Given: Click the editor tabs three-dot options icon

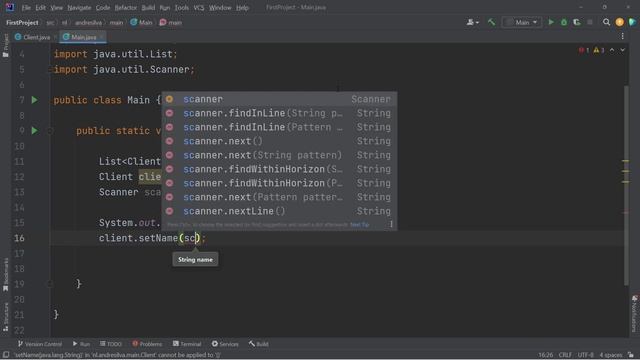Looking at the screenshot, I should (622, 37).
